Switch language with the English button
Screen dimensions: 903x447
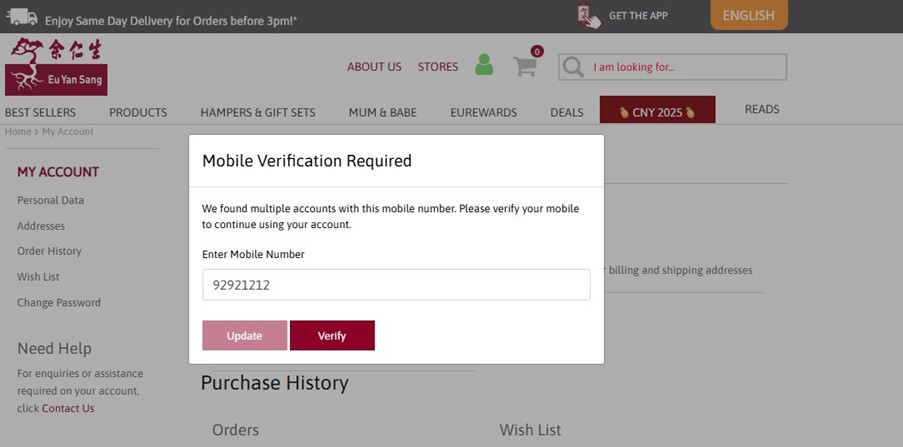748,15
